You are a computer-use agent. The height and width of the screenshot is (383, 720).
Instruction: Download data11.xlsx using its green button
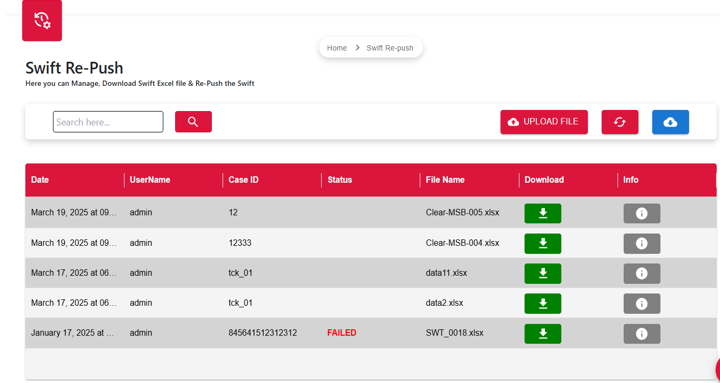[x=543, y=273]
